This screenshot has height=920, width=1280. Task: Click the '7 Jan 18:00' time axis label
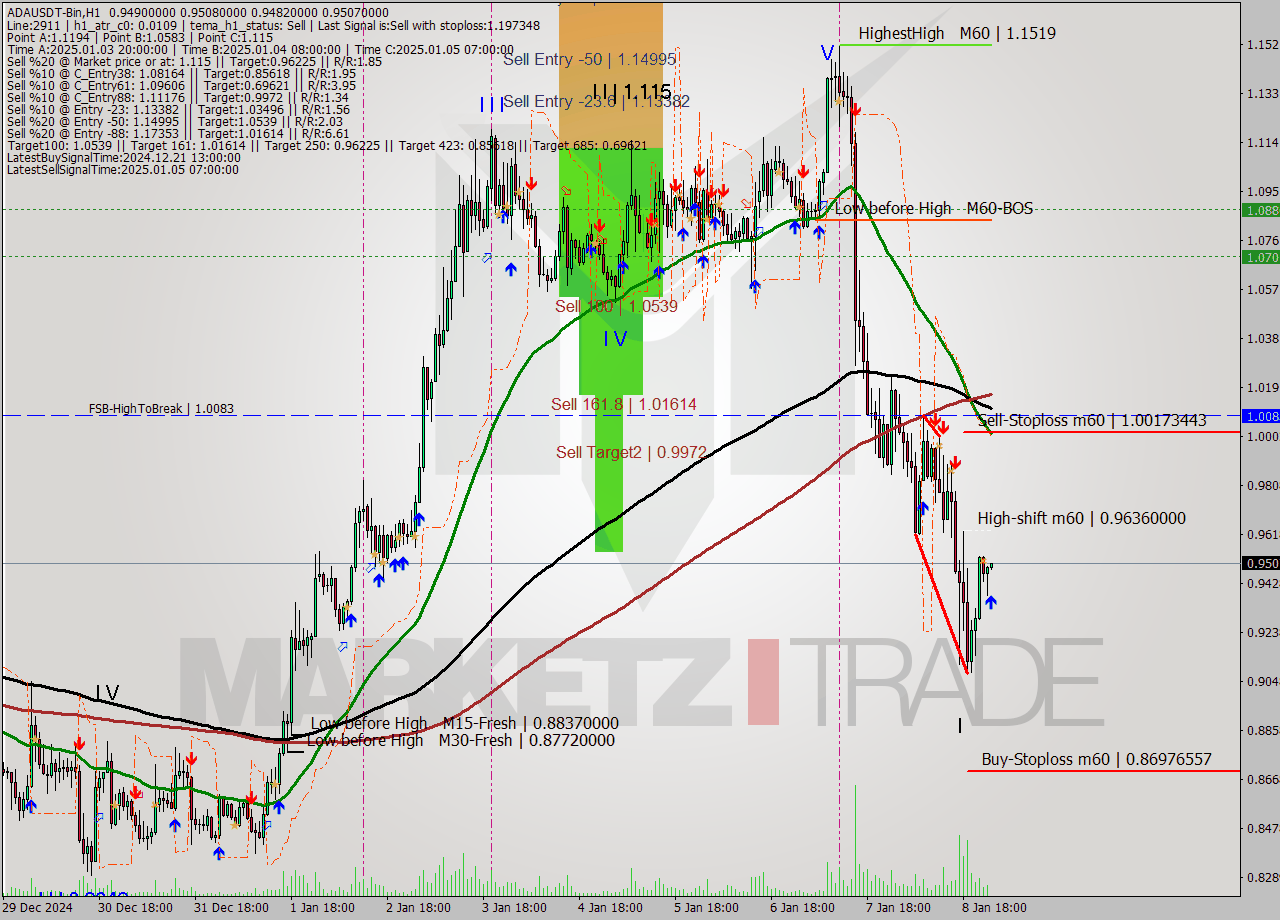click(x=898, y=908)
